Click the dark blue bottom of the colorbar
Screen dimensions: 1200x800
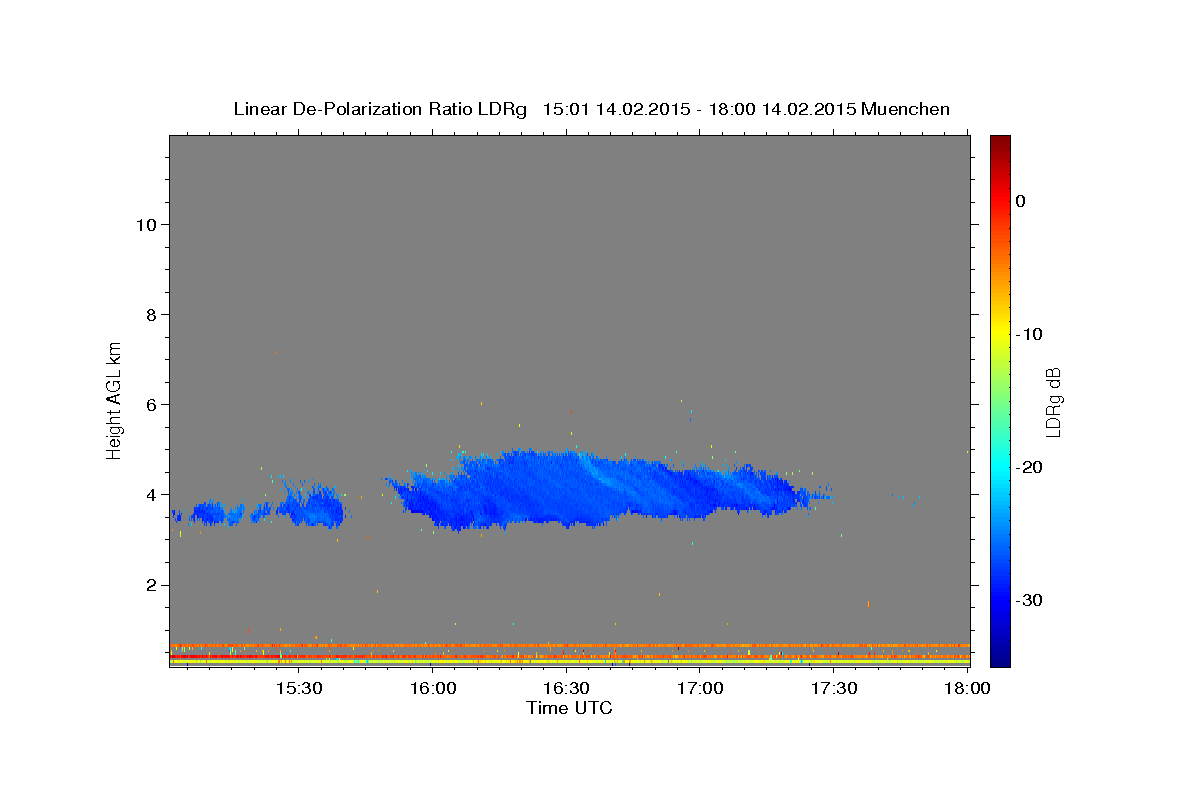(x=1000, y=655)
